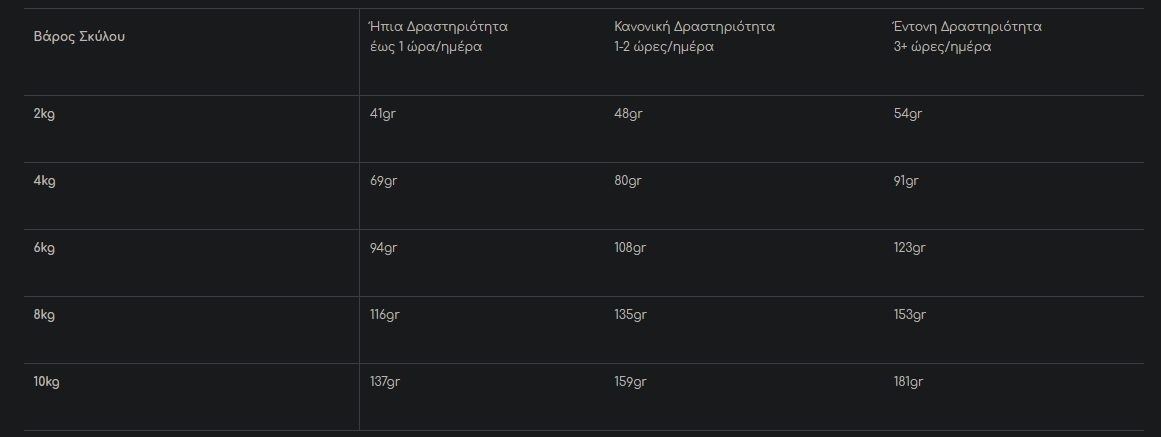The width and height of the screenshot is (1161, 437).
Task: Select the 48gr value
Action: pos(628,114)
